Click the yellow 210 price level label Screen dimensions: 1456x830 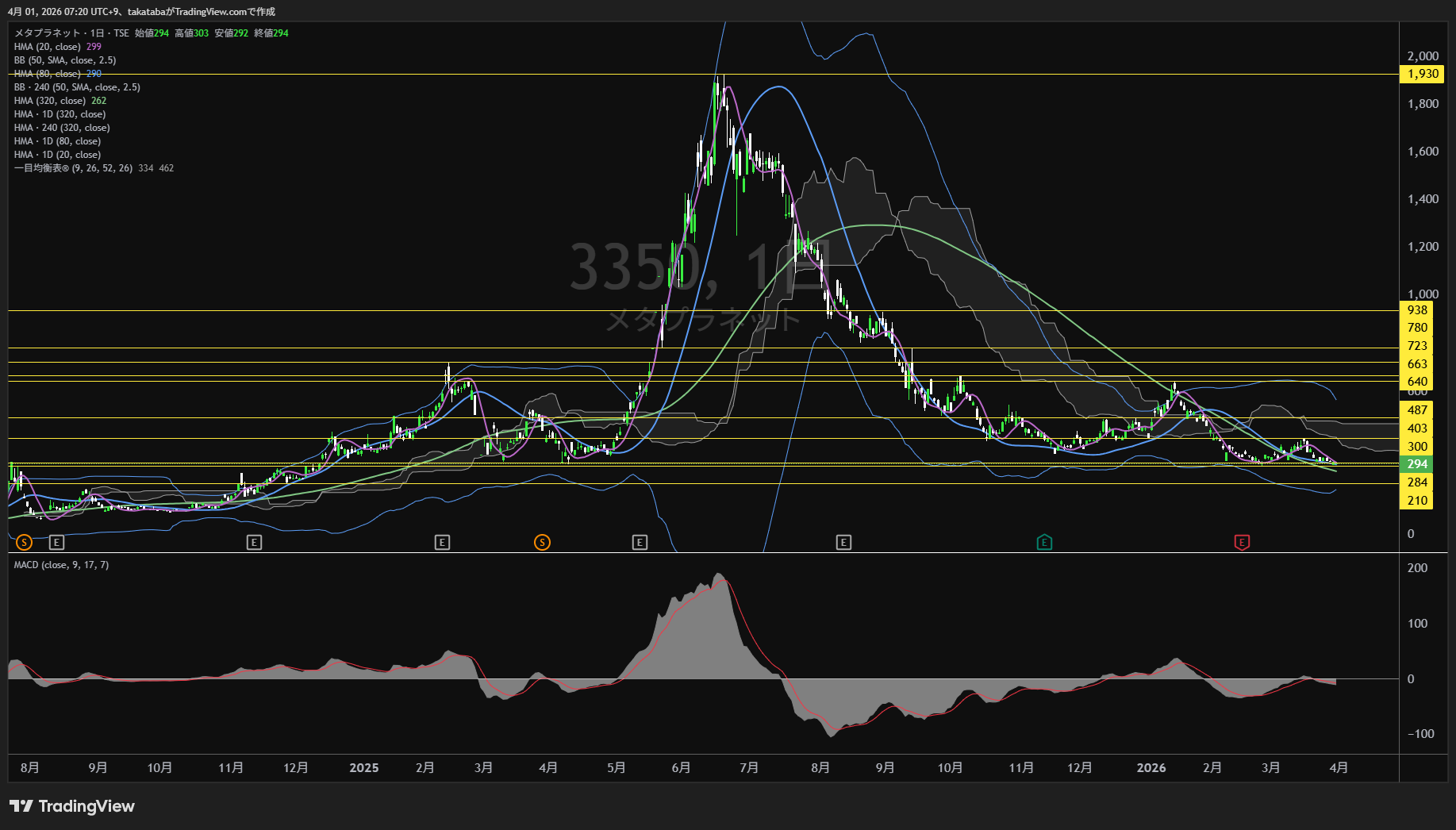point(1417,501)
